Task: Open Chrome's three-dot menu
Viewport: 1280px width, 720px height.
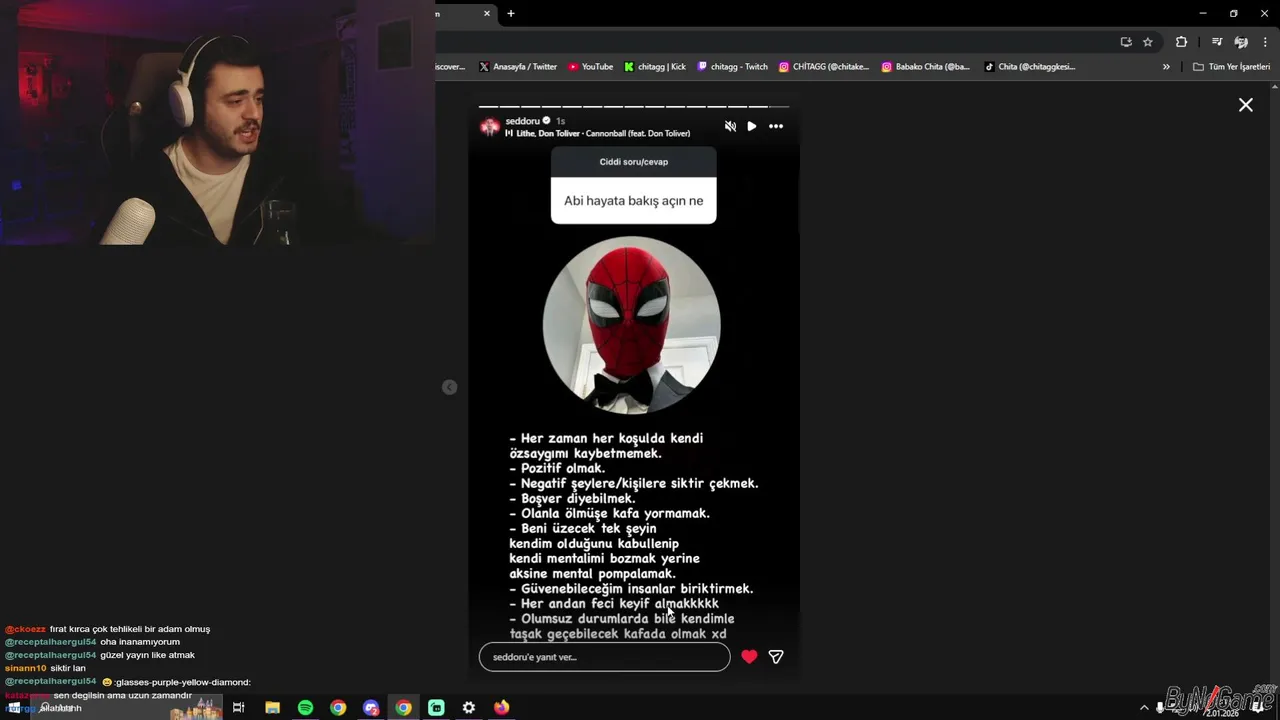Action: [x=1266, y=42]
